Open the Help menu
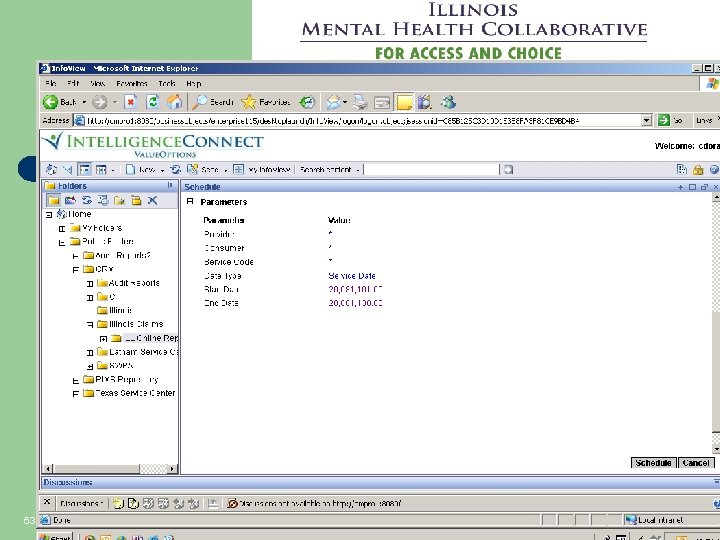This screenshot has height=540, width=720. coord(193,84)
